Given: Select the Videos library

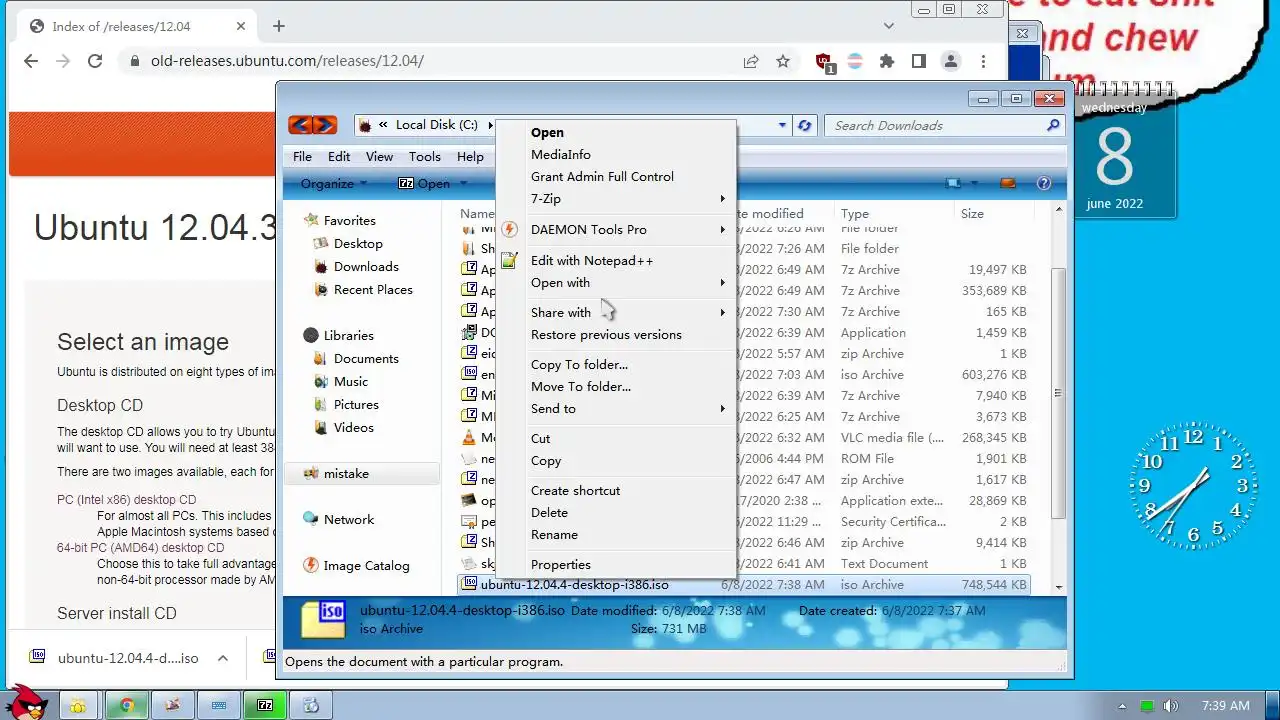Looking at the screenshot, I should click(x=353, y=427).
